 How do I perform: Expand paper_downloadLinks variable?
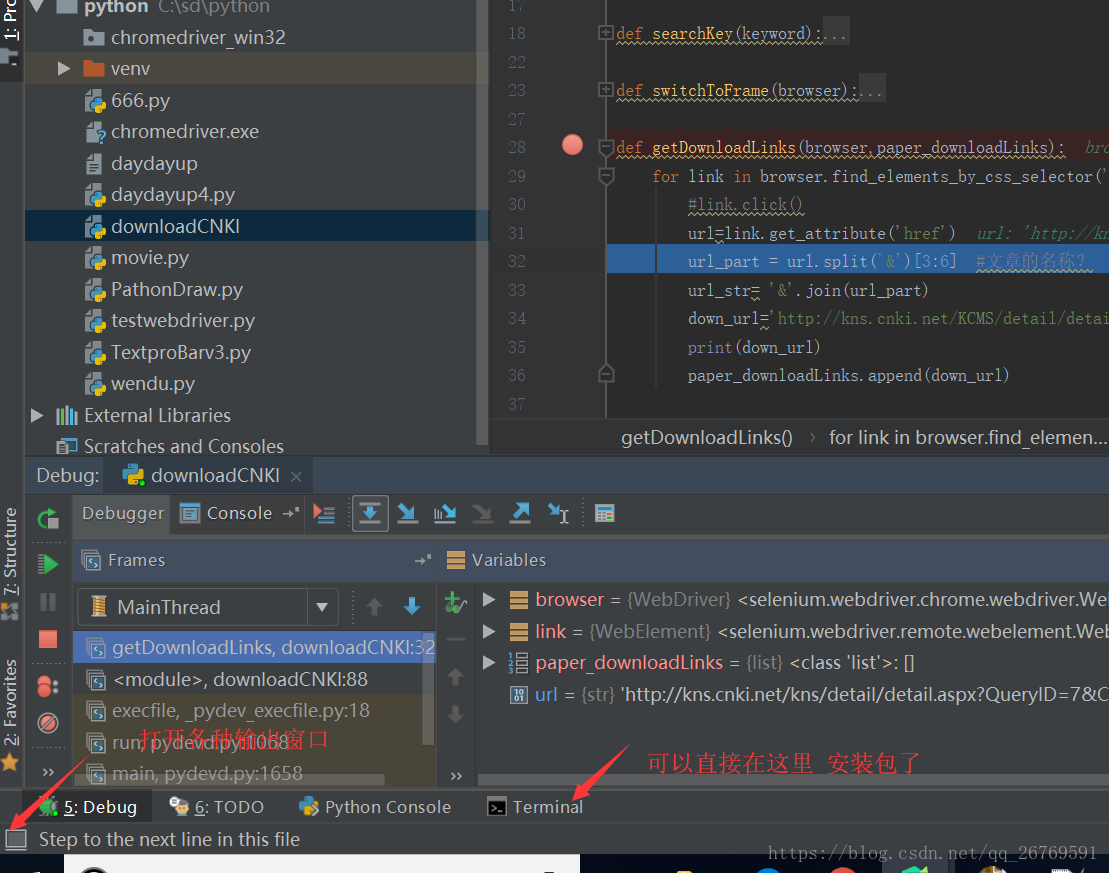tap(489, 663)
